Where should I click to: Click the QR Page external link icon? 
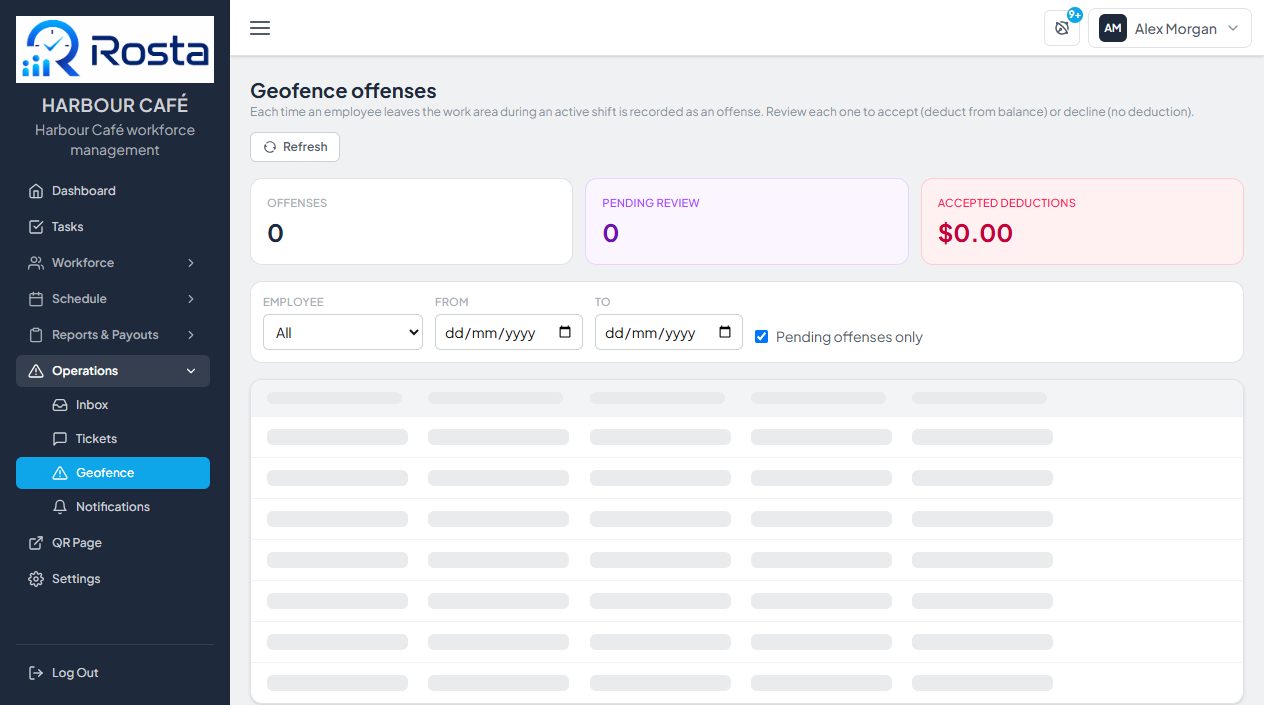[x=36, y=543]
